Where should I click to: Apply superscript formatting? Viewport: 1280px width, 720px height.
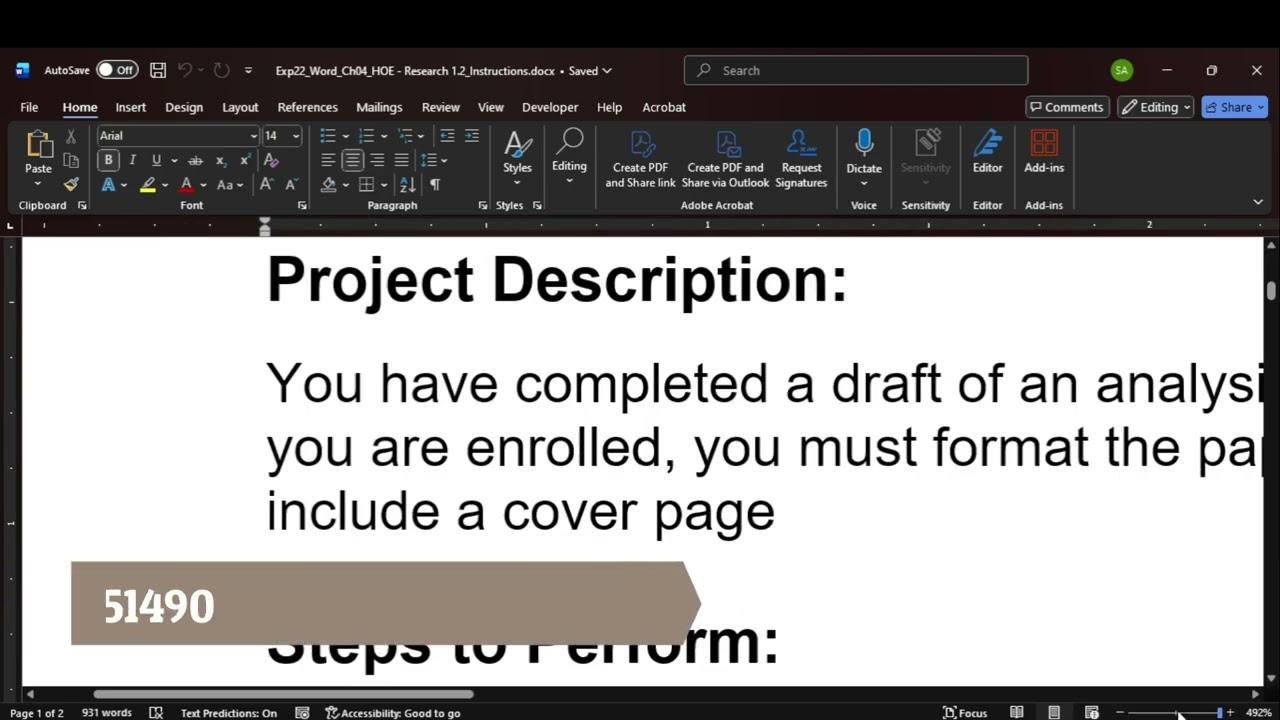click(x=244, y=160)
